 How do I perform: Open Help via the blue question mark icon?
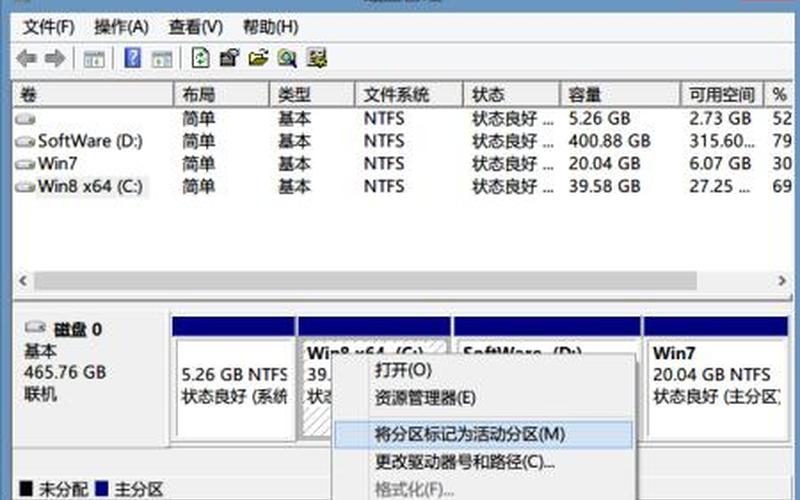coord(133,58)
